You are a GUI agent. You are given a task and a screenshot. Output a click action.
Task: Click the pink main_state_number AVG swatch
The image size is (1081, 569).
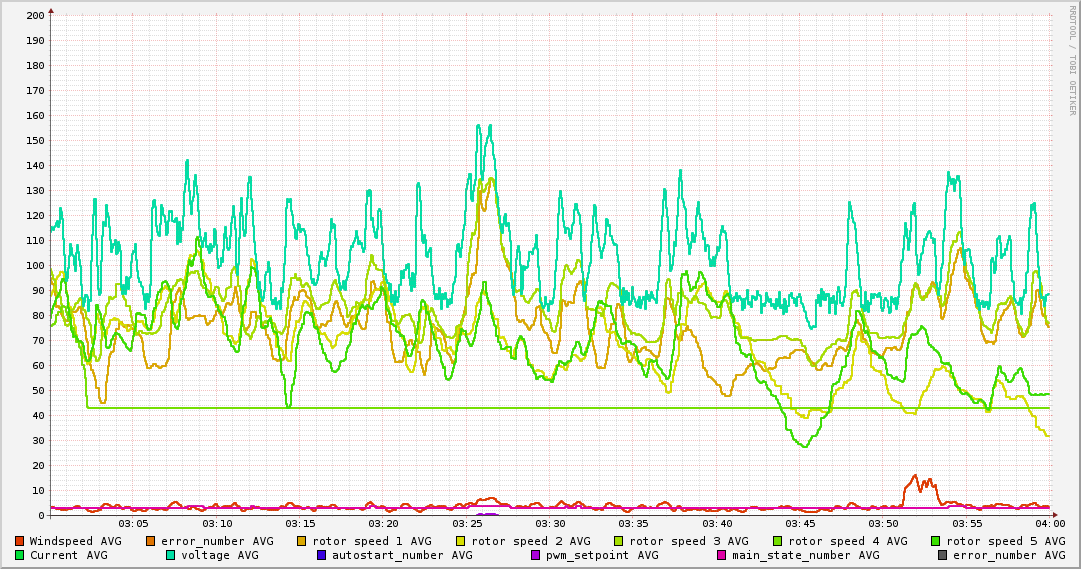point(722,555)
